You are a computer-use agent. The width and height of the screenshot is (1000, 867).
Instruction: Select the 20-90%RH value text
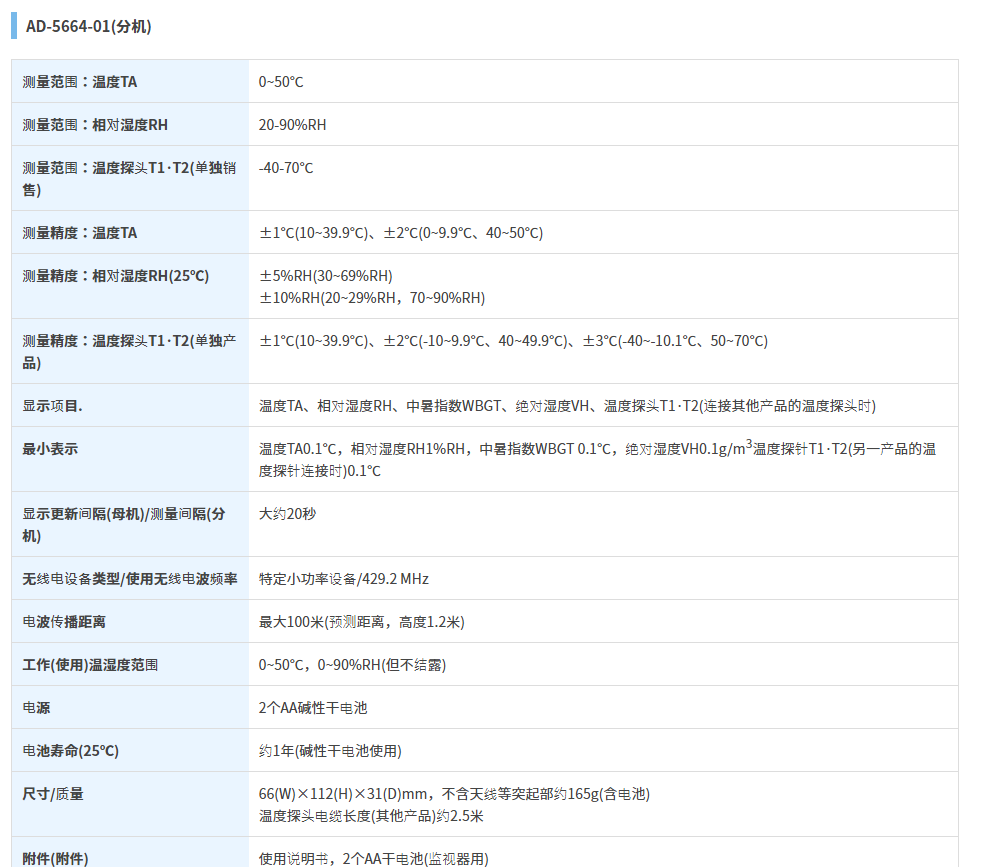[x=292, y=125]
